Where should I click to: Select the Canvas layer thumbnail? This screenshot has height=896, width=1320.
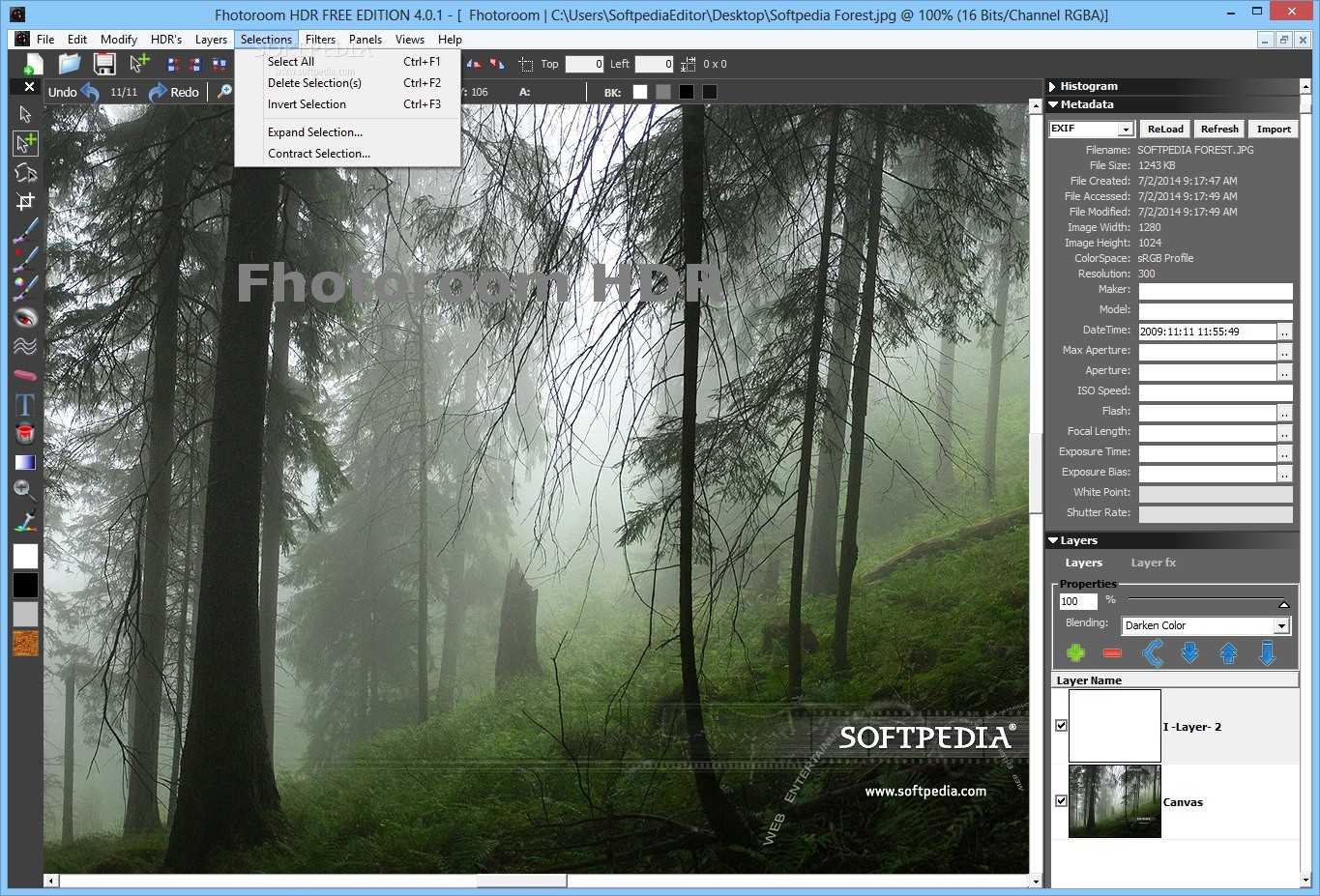click(1115, 801)
